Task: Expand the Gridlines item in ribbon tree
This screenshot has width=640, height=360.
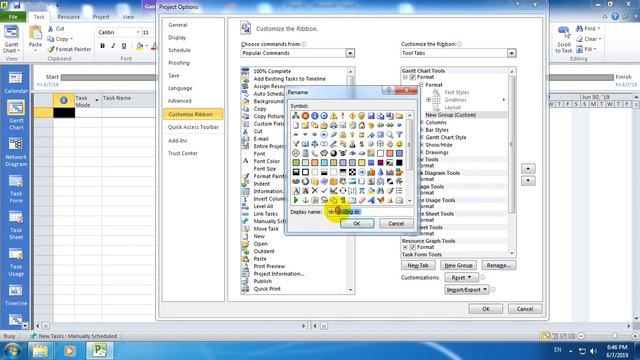Action: click(x=428, y=100)
